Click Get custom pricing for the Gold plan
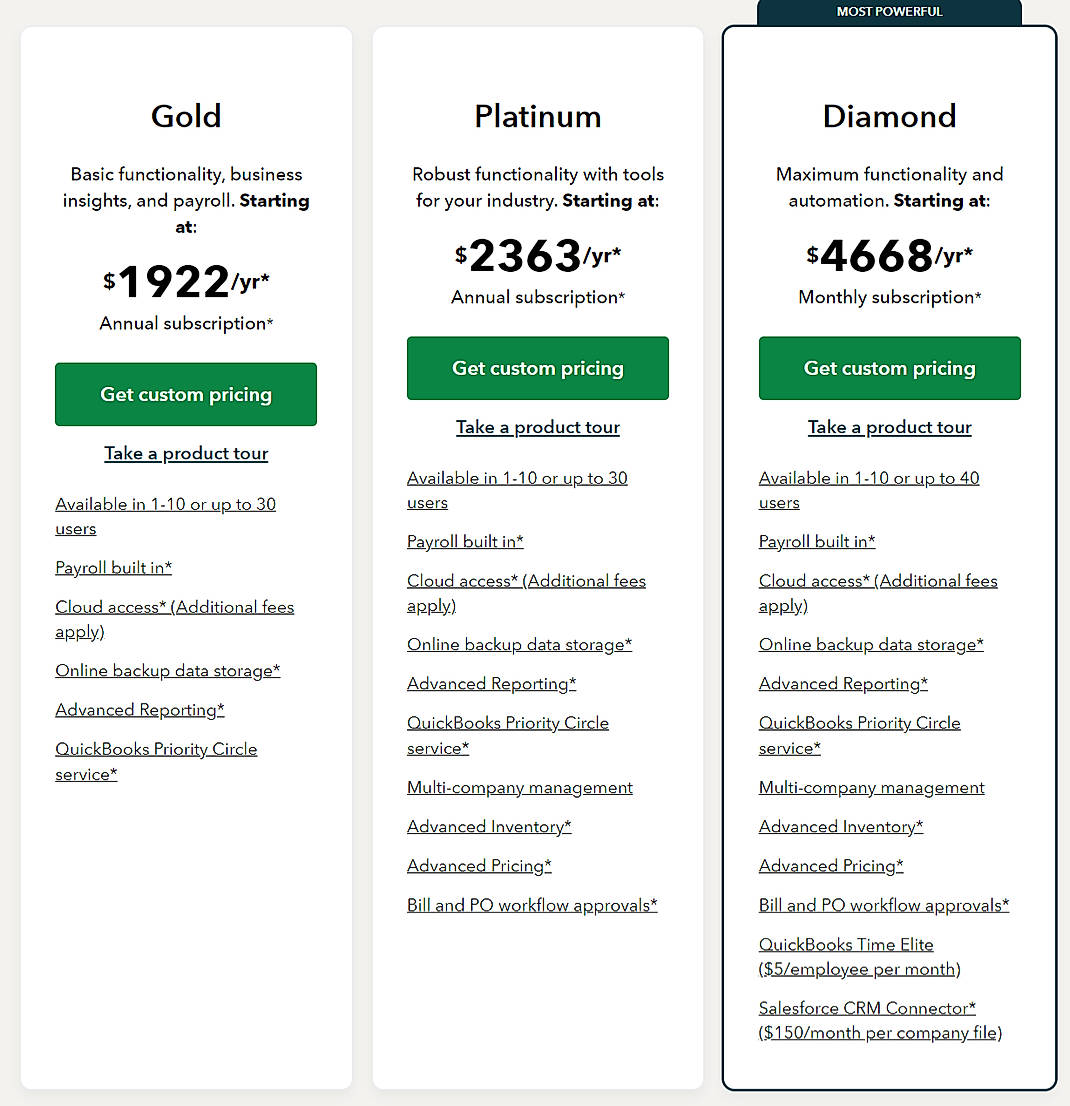This screenshot has width=1070, height=1106. [x=185, y=394]
